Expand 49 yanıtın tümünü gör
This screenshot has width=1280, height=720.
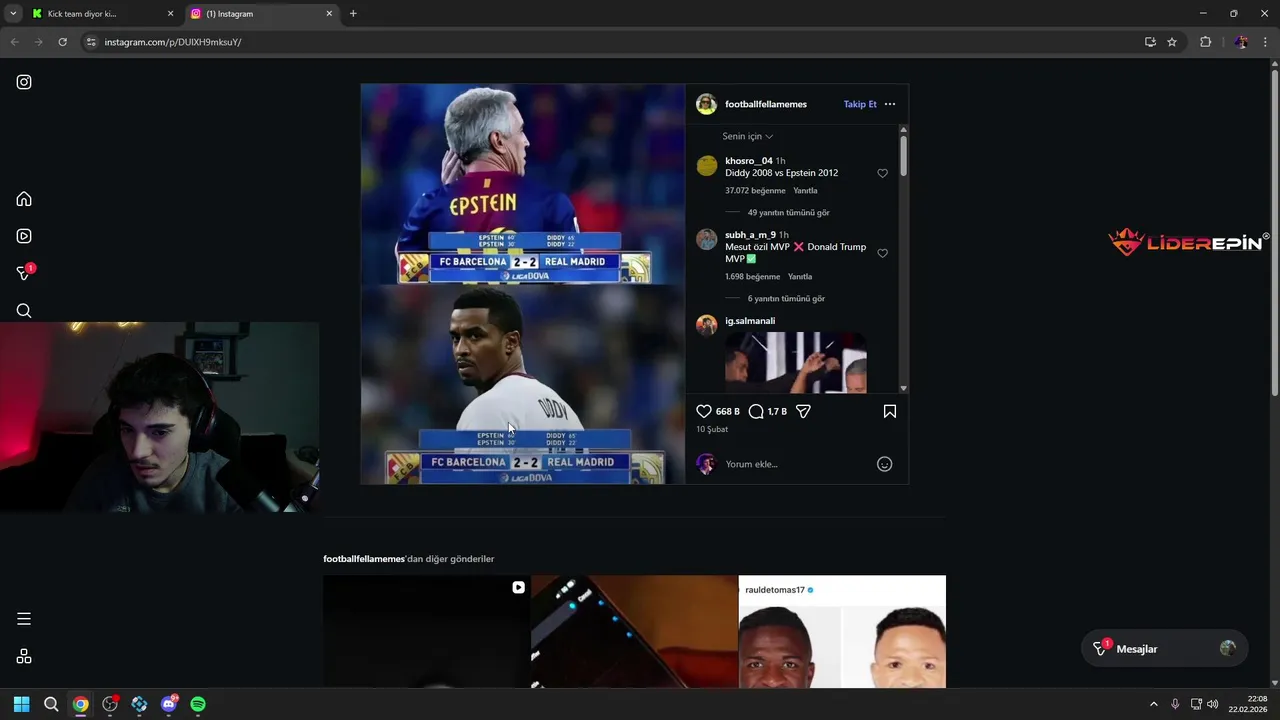[x=788, y=213]
